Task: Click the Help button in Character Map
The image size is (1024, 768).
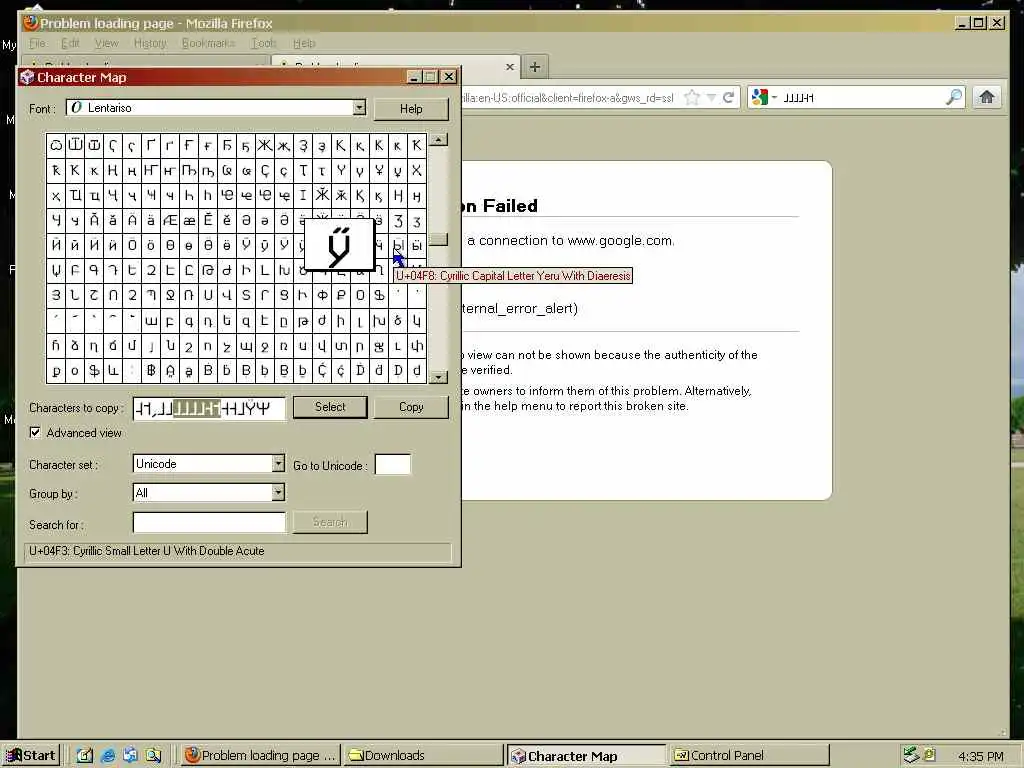Action: pos(411,109)
